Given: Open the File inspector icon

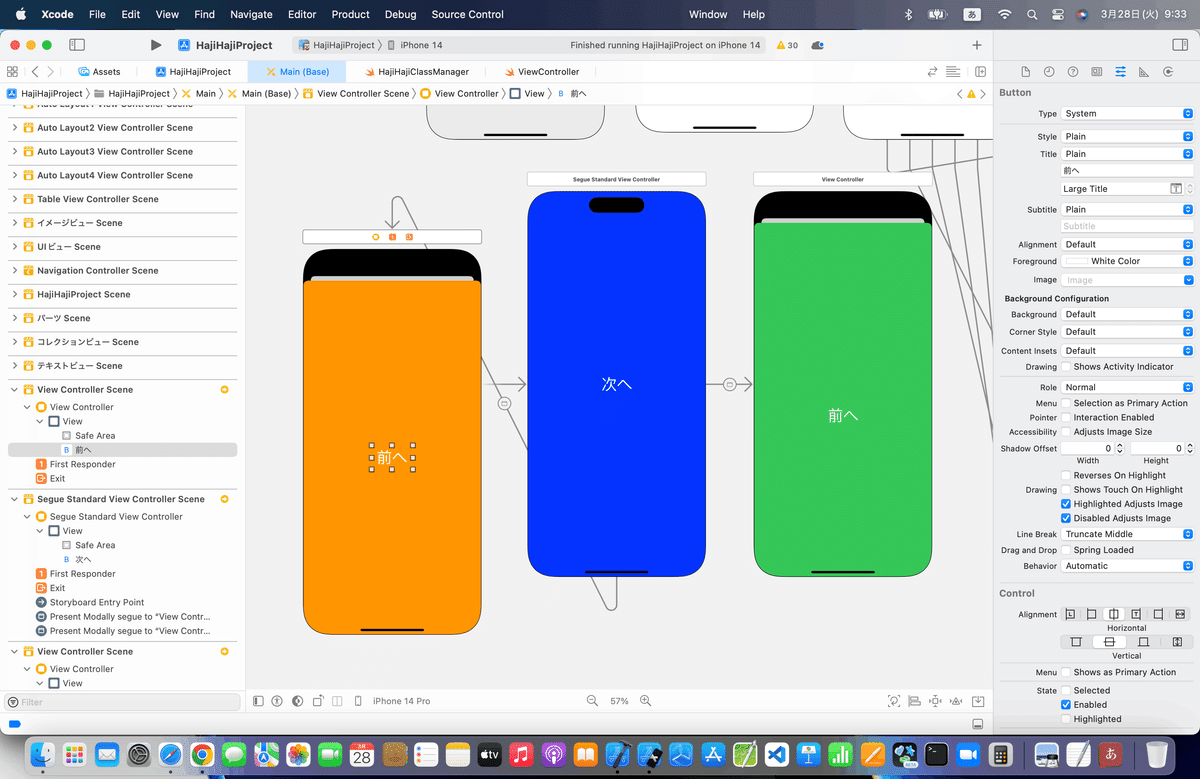Looking at the screenshot, I should (1025, 72).
